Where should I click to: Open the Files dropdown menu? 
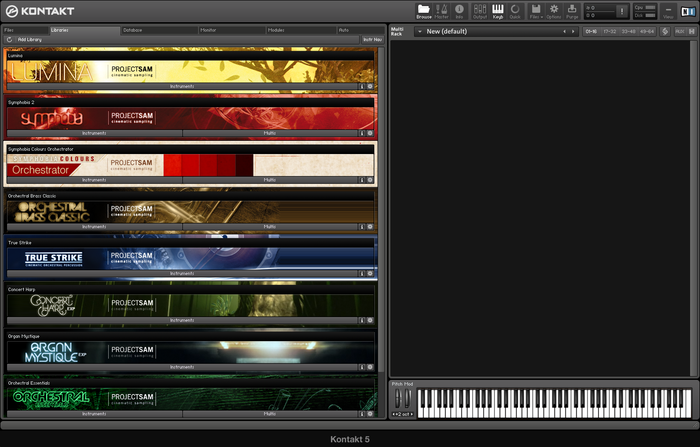point(536,11)
